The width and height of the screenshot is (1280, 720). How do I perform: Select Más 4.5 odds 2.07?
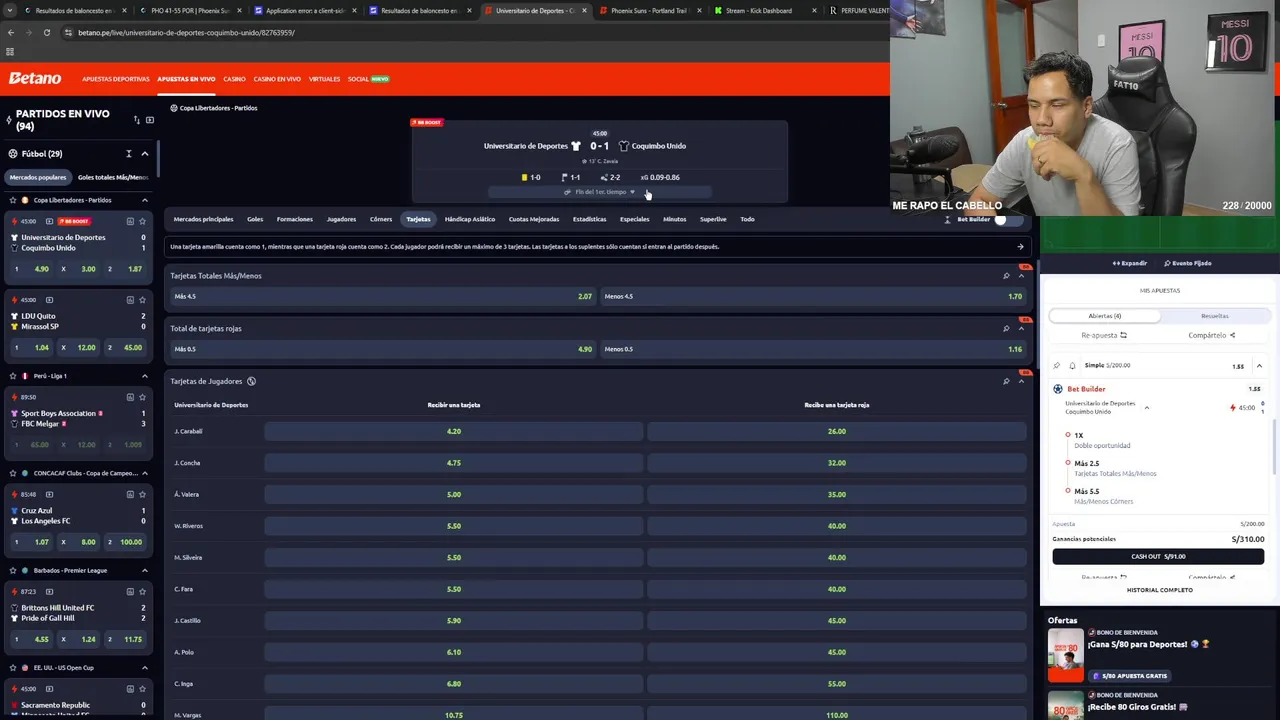click(x=382, y=296)
